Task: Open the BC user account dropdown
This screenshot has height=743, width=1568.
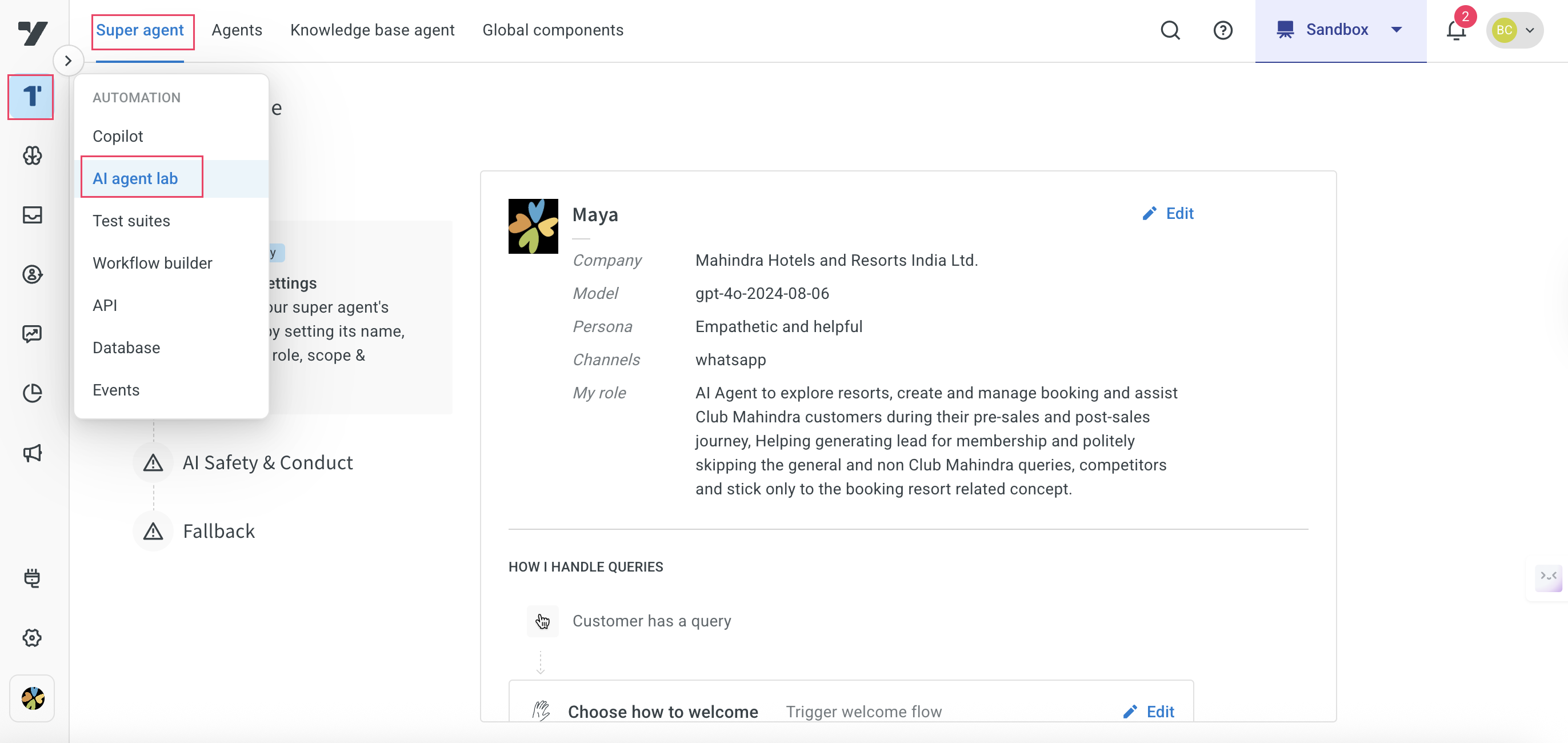Action: pos(1514,30)
